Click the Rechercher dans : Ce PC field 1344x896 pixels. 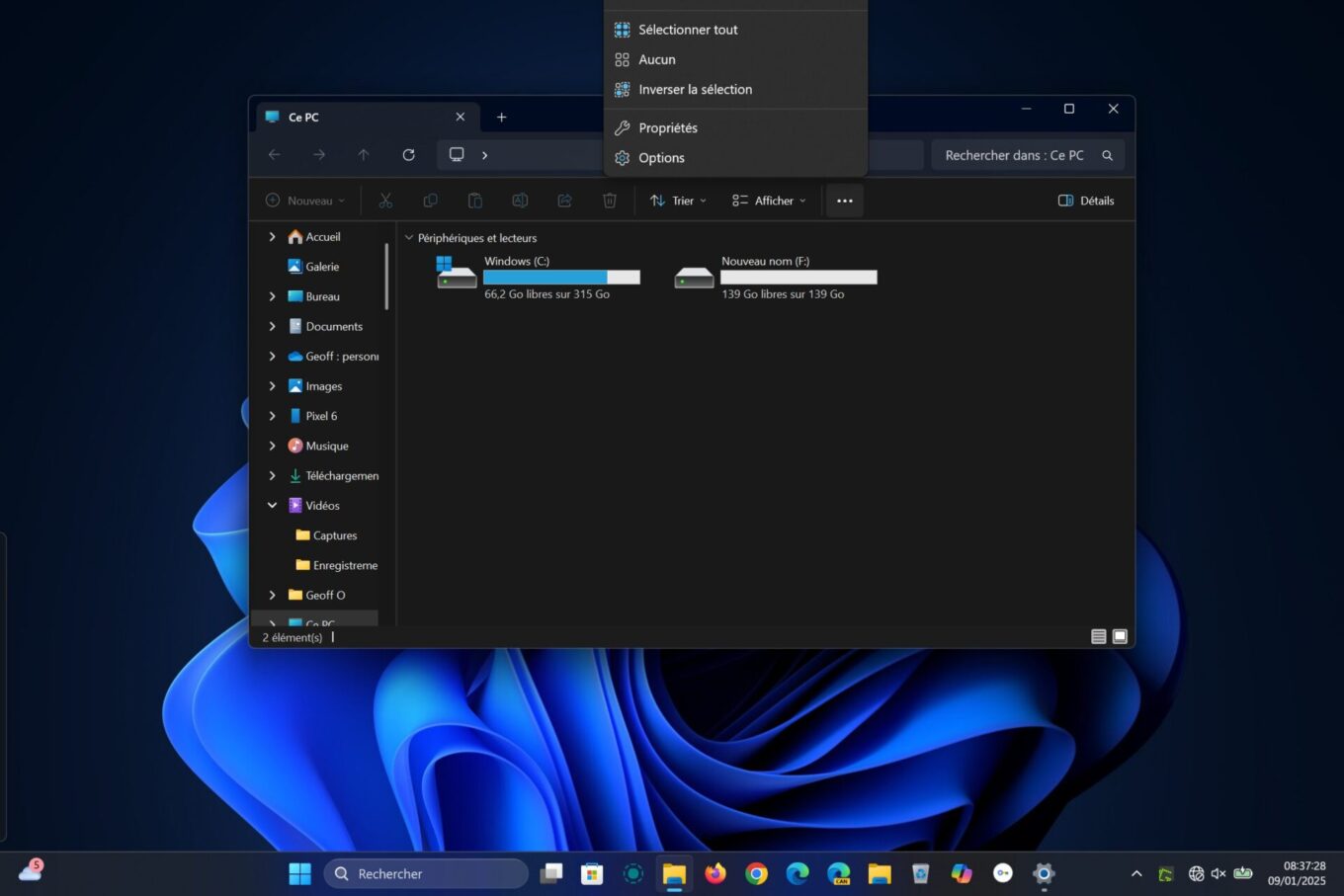click(x=1014, y=155)
